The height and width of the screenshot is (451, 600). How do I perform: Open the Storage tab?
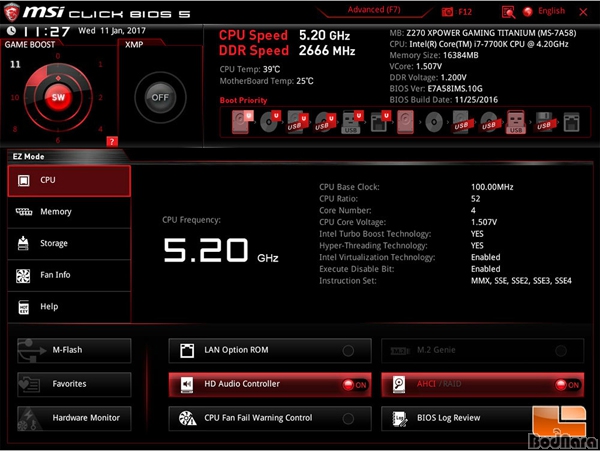[x=69, y=244]
